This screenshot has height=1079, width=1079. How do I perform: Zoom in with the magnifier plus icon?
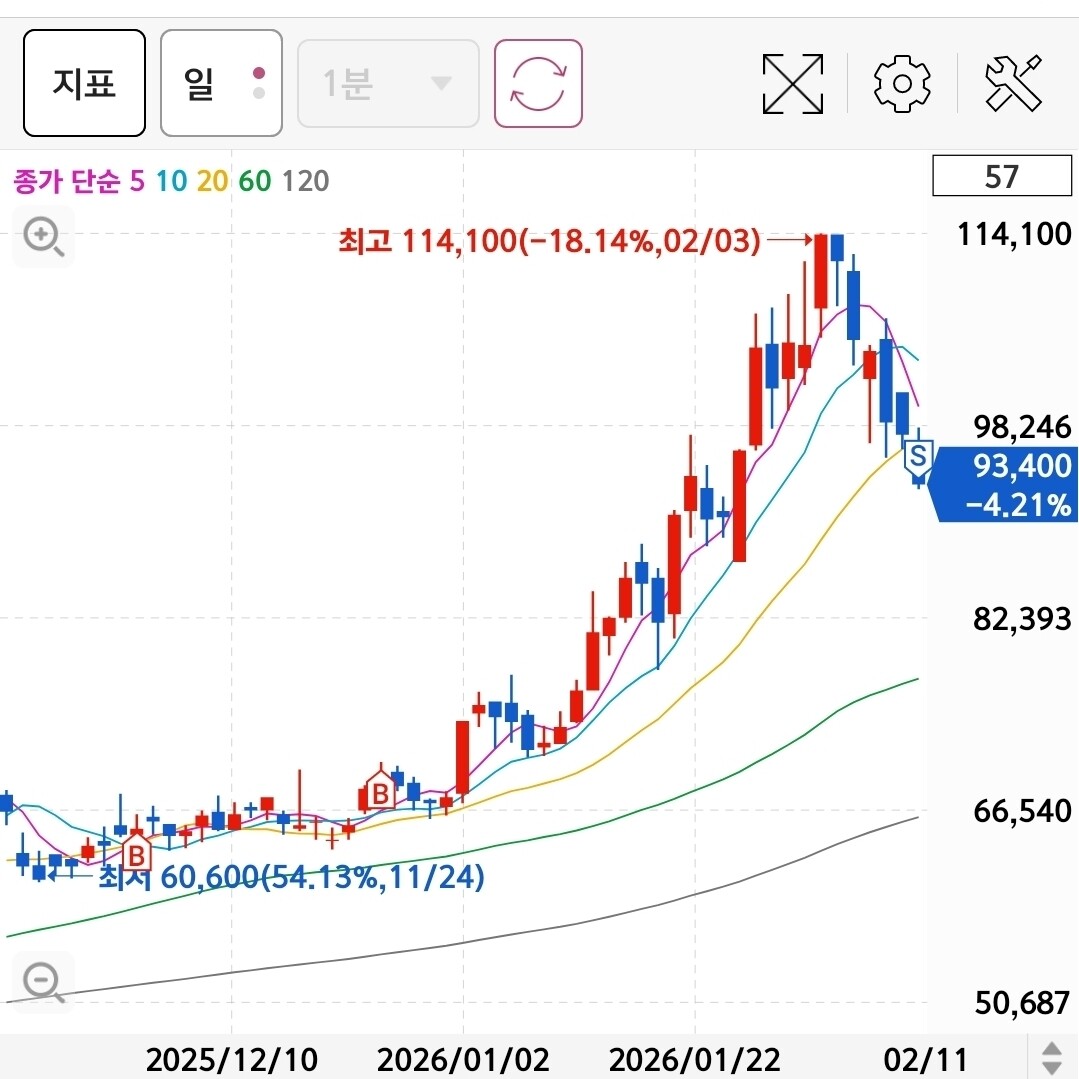pos(43,236)
